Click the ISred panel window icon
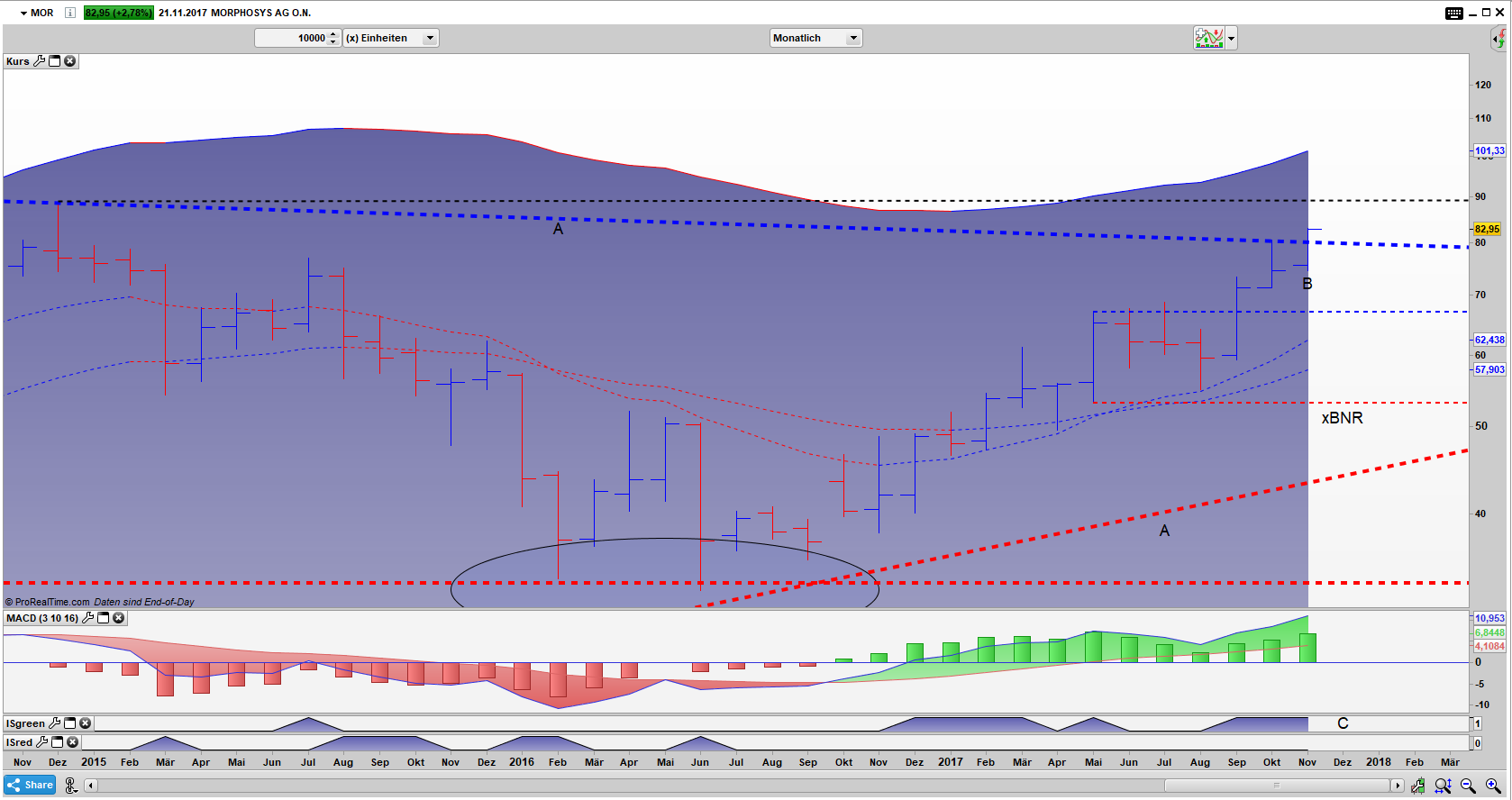Image resolution: width=1512 pixels, height=800 pixels. pos(57,742)
